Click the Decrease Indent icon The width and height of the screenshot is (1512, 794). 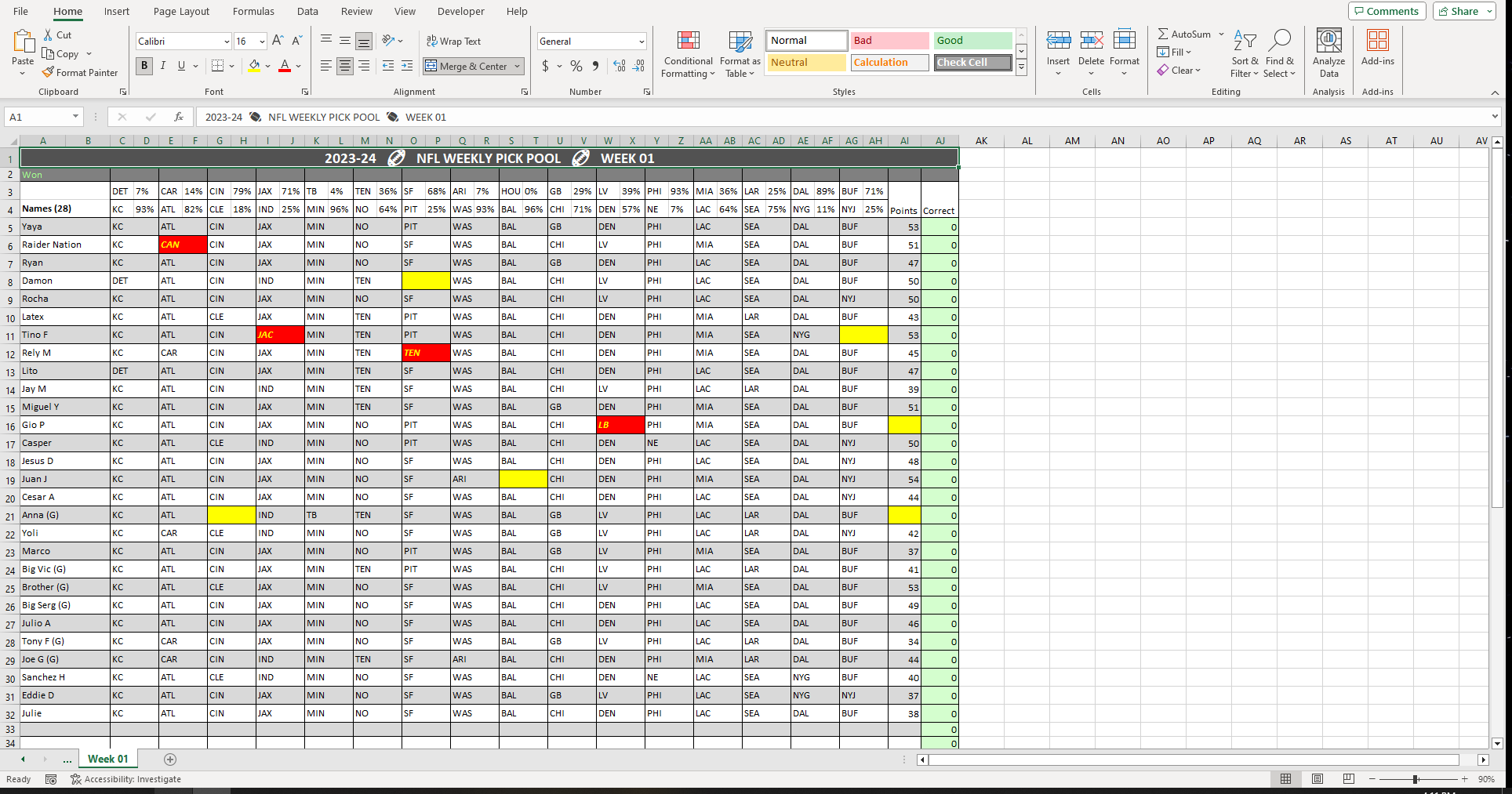388,66
